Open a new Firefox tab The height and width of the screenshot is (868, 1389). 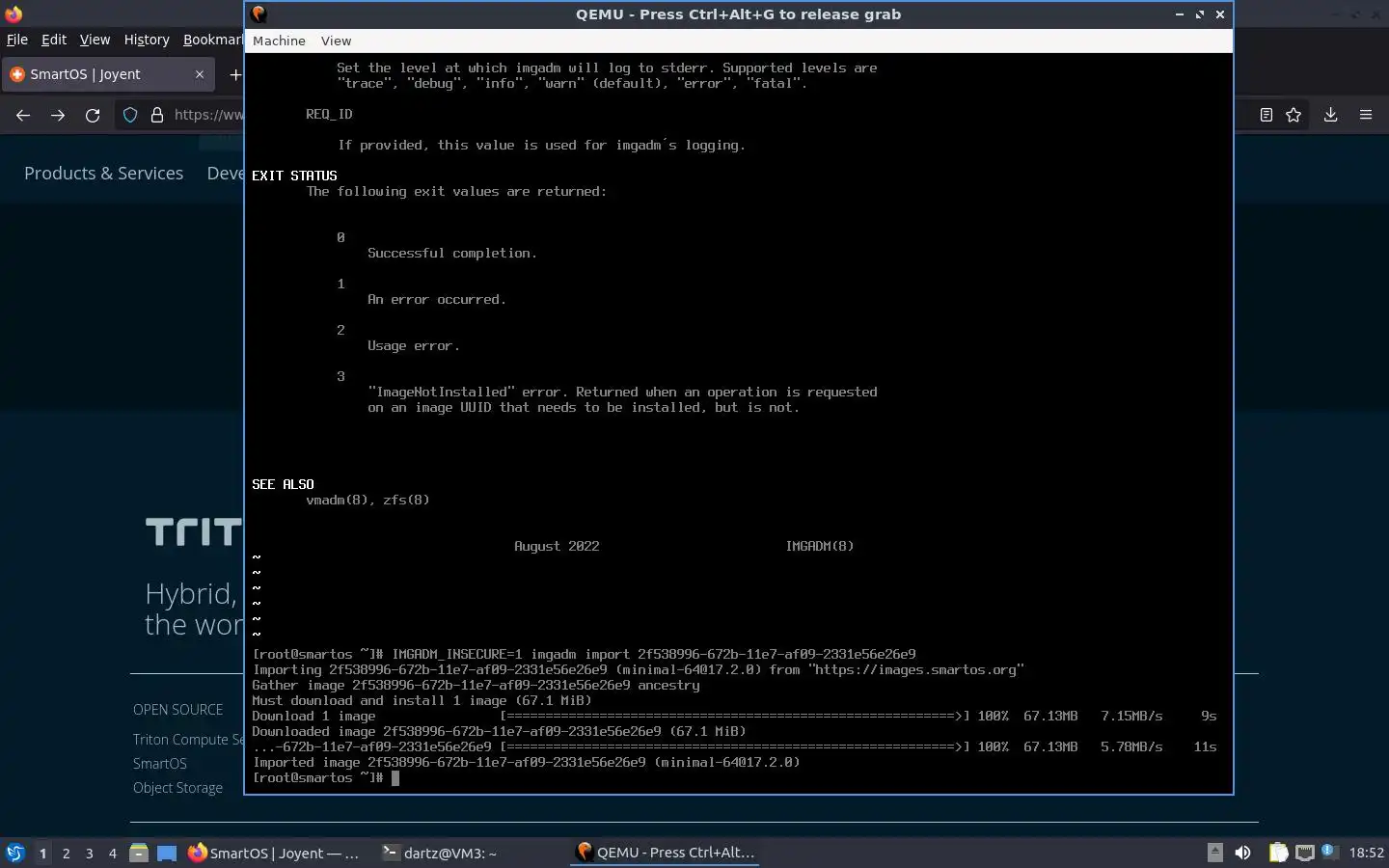pyautogui.click(x=235, y=74)
